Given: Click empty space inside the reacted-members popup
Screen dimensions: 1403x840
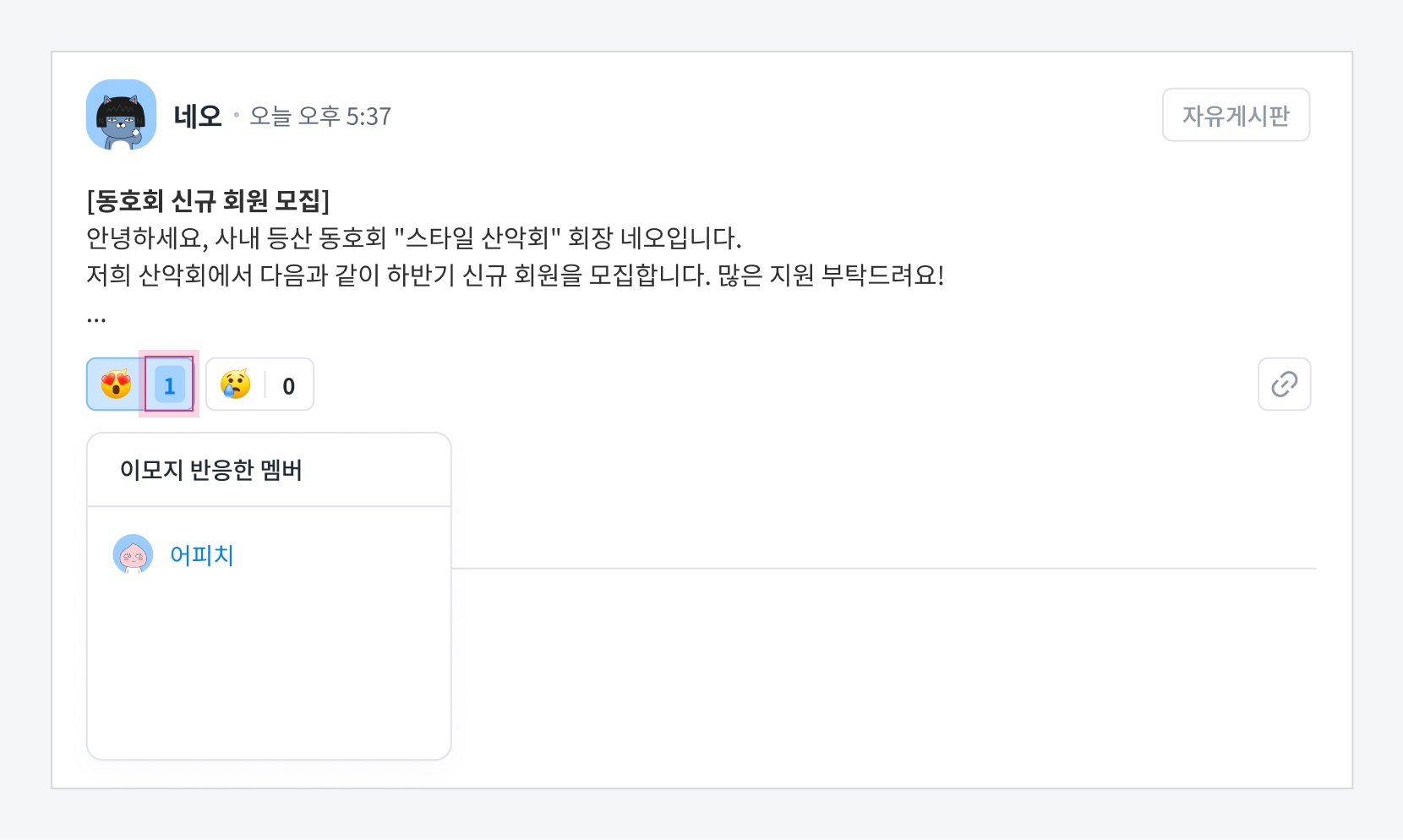Looking at the screenshot, I should tap(269, 676).
